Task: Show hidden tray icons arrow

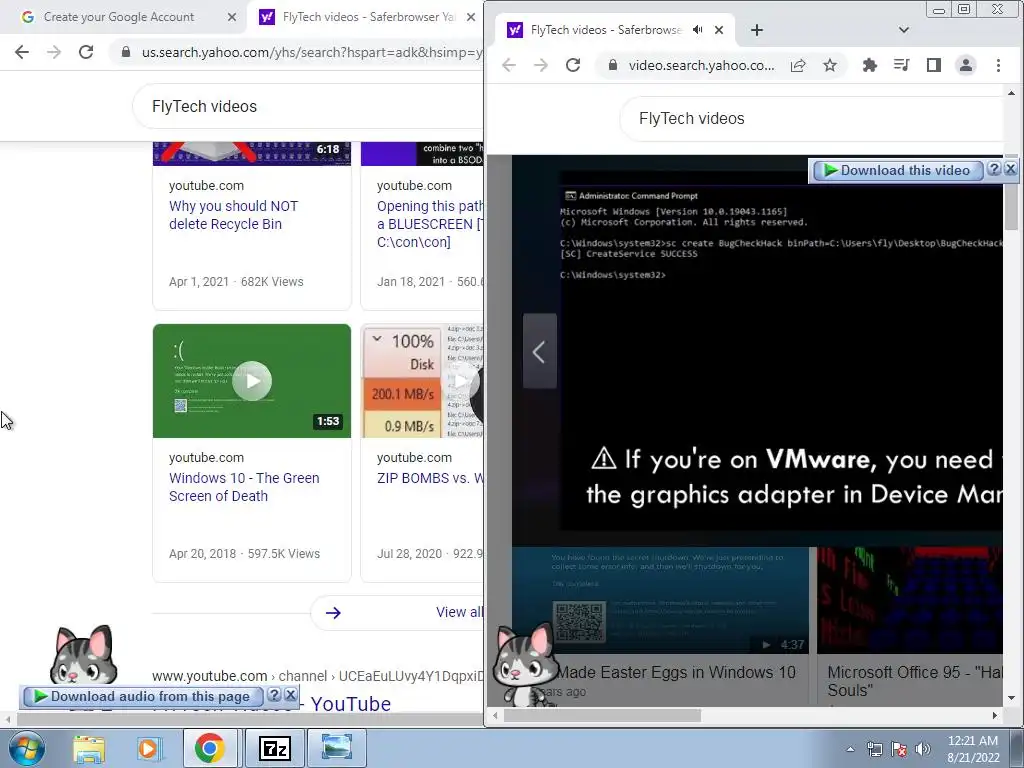Action: pyautogui.click(x=850, y=749)
